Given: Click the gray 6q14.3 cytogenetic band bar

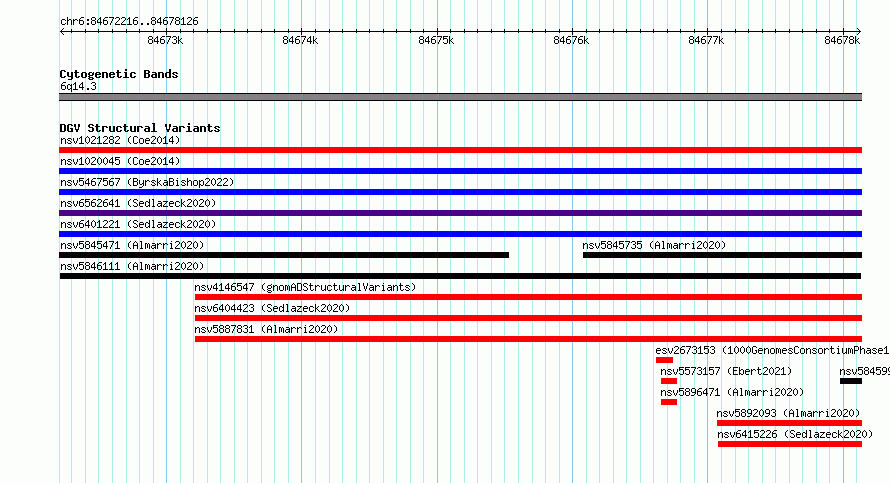Looking at the screenshot, I should (460, 97).
